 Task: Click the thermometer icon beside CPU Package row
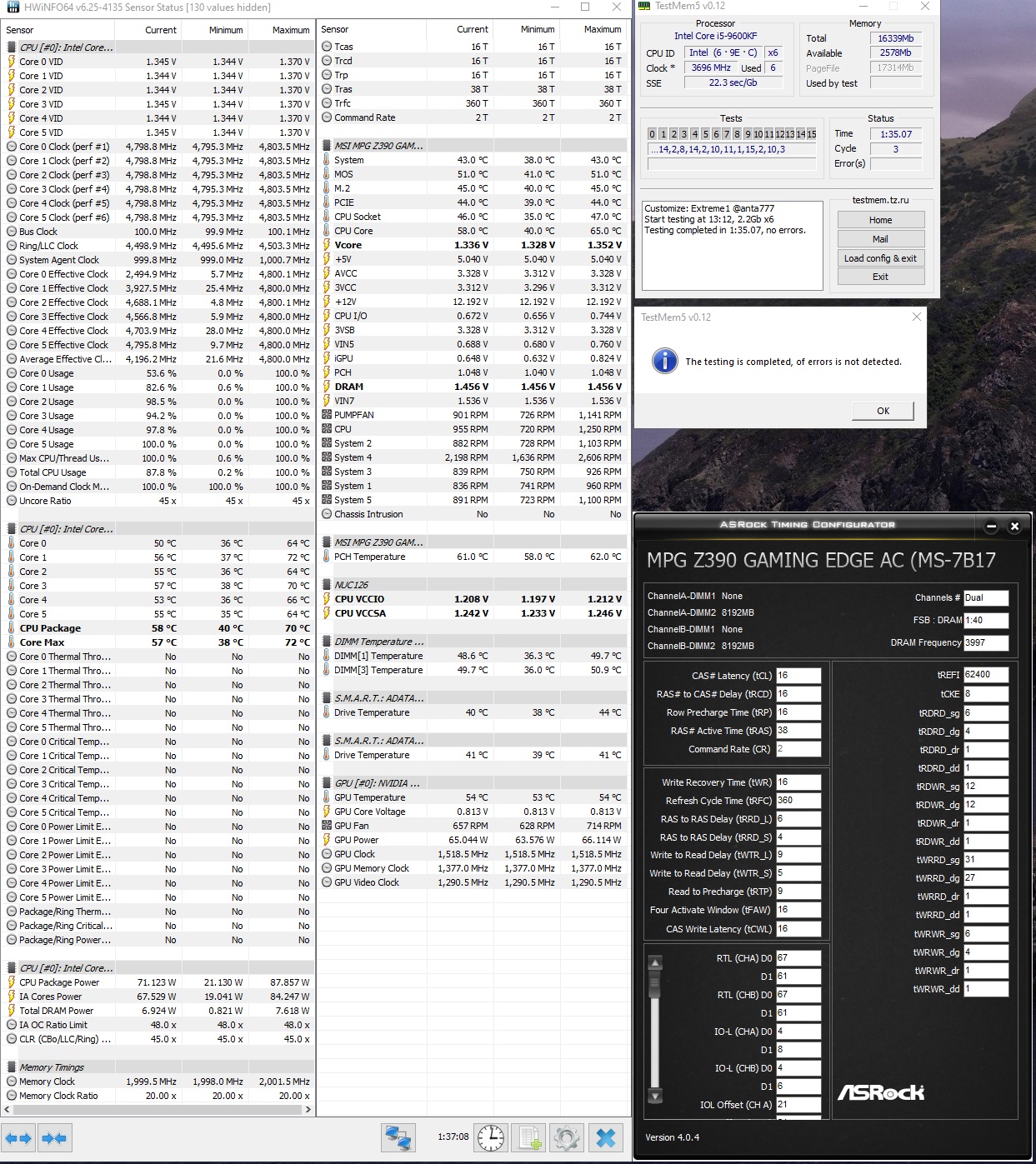[x=12, y=628]
